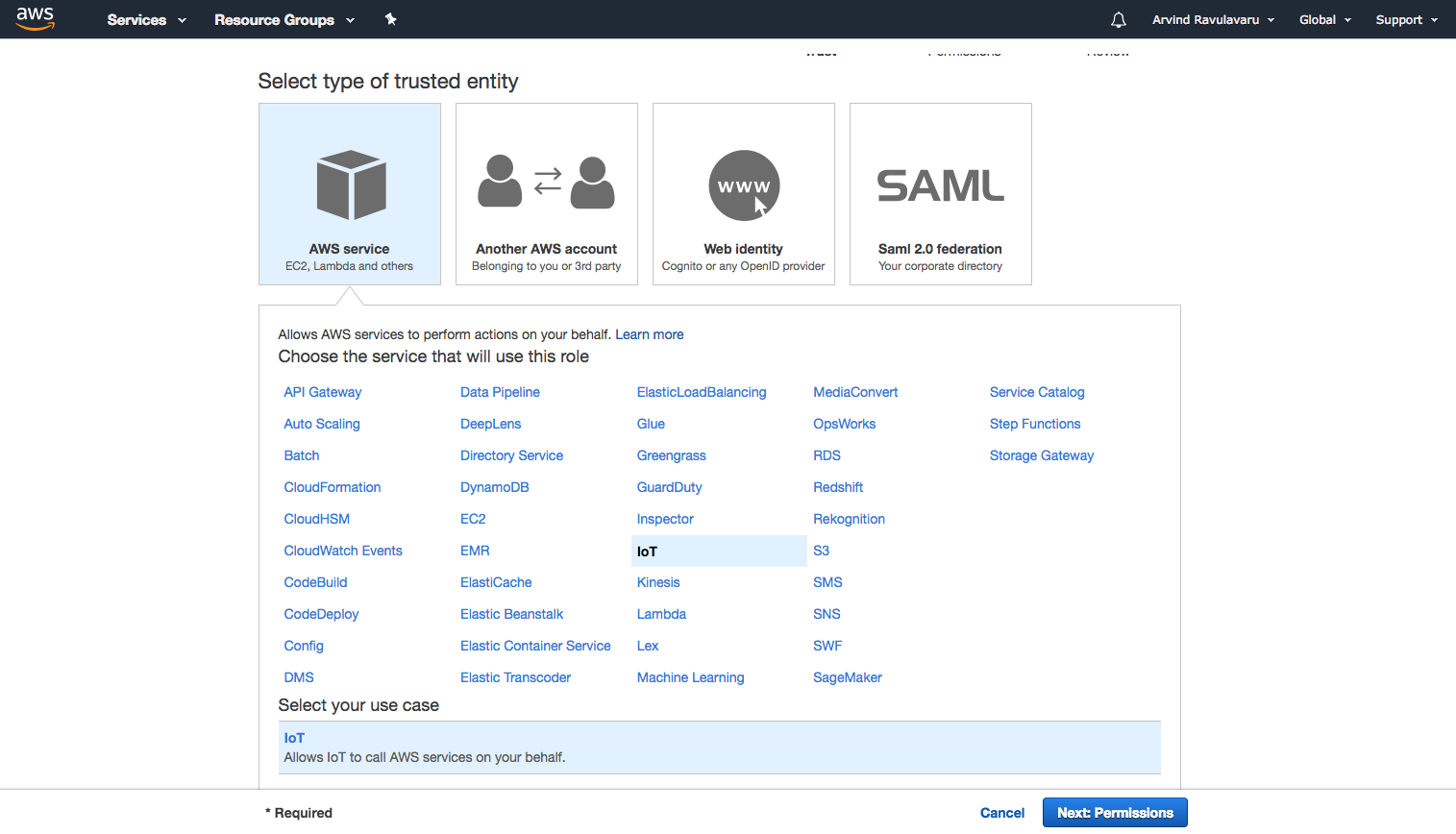The height and width of the screenshot is (834, 1456).
Task: Select Data Pipeline service
Action: click(x=500, y=392)
